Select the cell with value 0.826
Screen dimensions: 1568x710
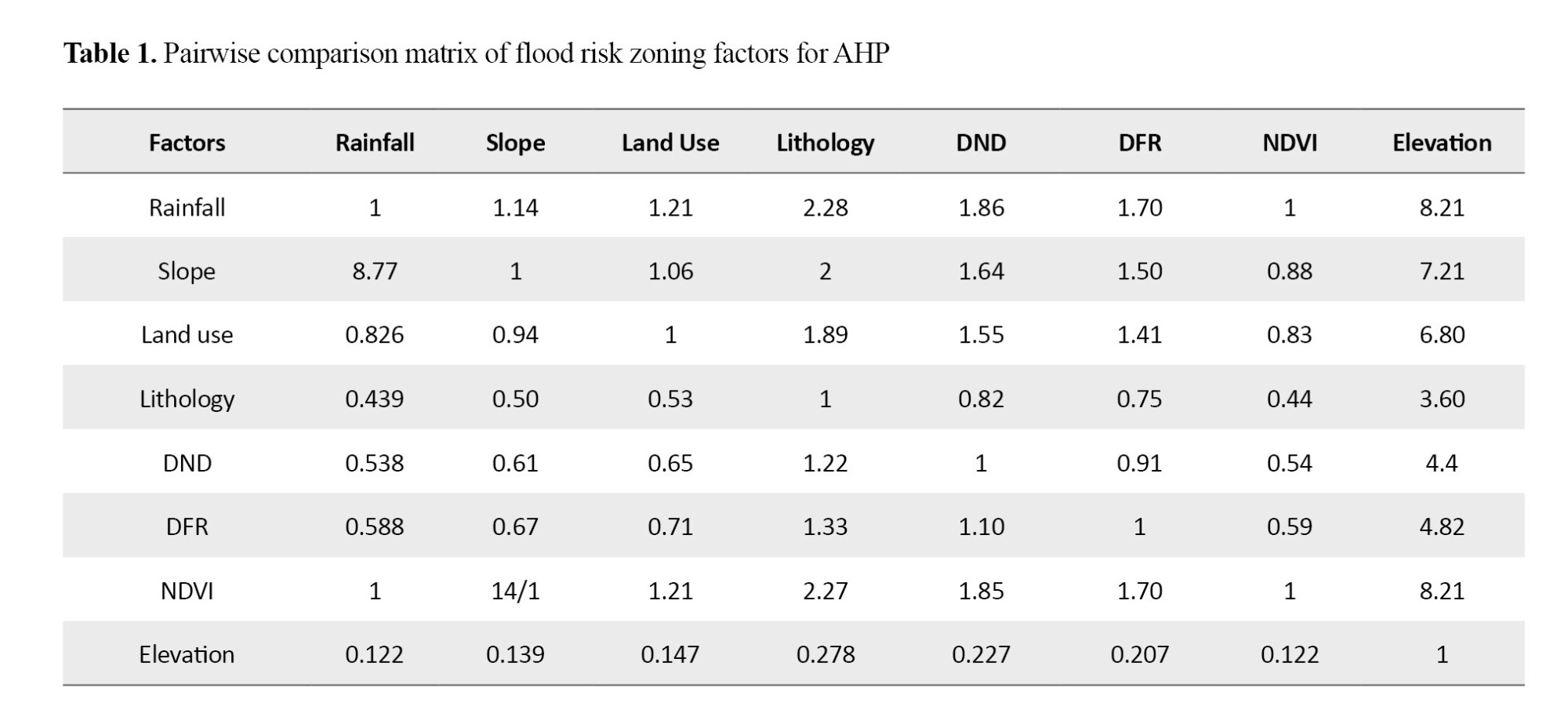click(375, 335)
